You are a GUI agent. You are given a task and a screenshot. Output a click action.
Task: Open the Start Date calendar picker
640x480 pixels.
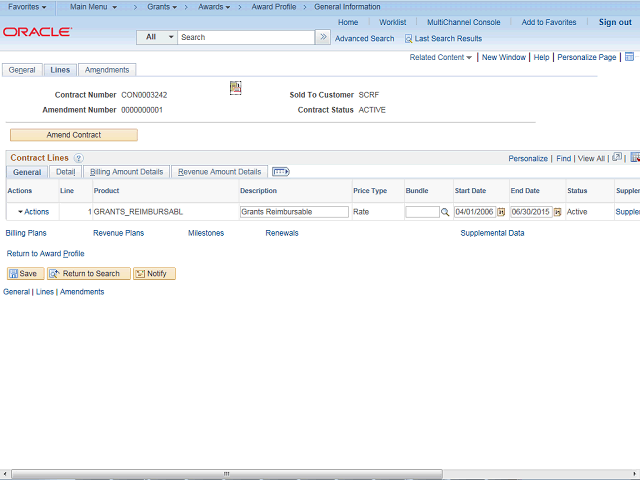501,212
